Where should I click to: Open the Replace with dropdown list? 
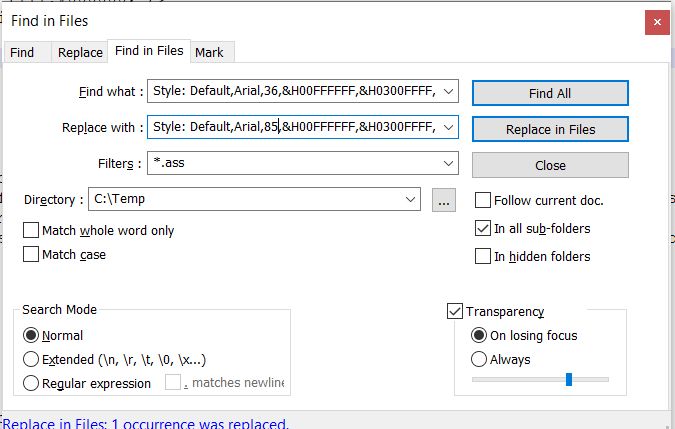click(x=448, y=128)
